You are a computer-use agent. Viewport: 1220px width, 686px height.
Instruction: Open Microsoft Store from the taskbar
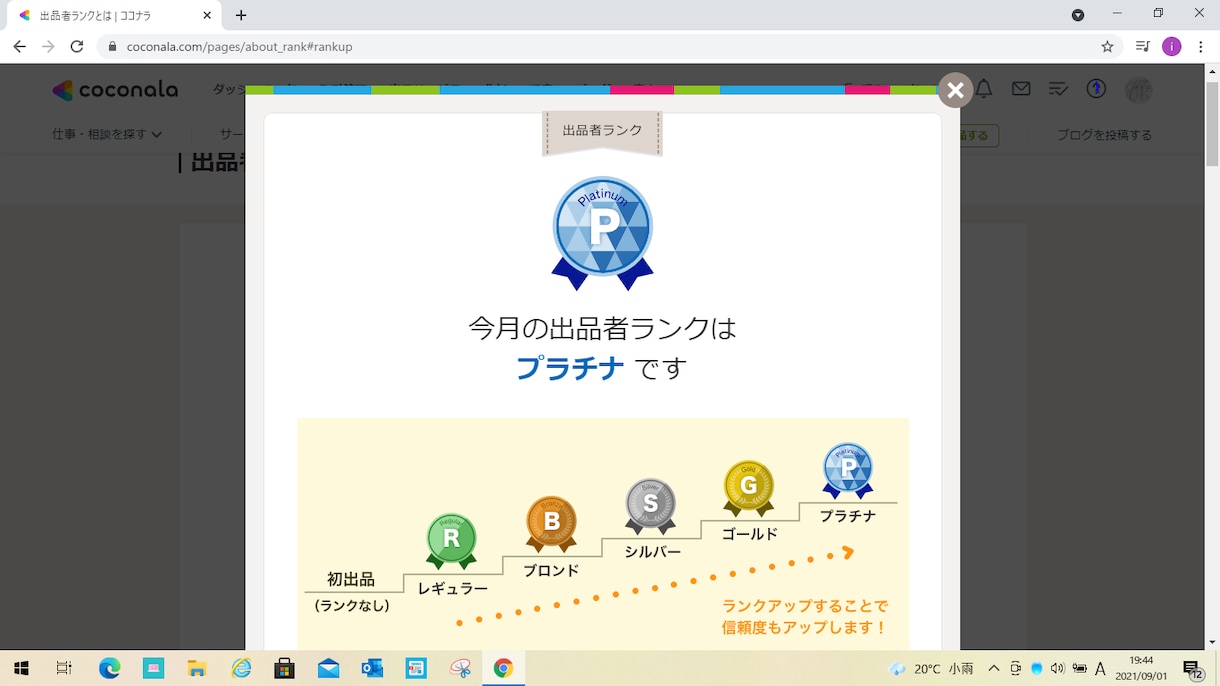285,668
